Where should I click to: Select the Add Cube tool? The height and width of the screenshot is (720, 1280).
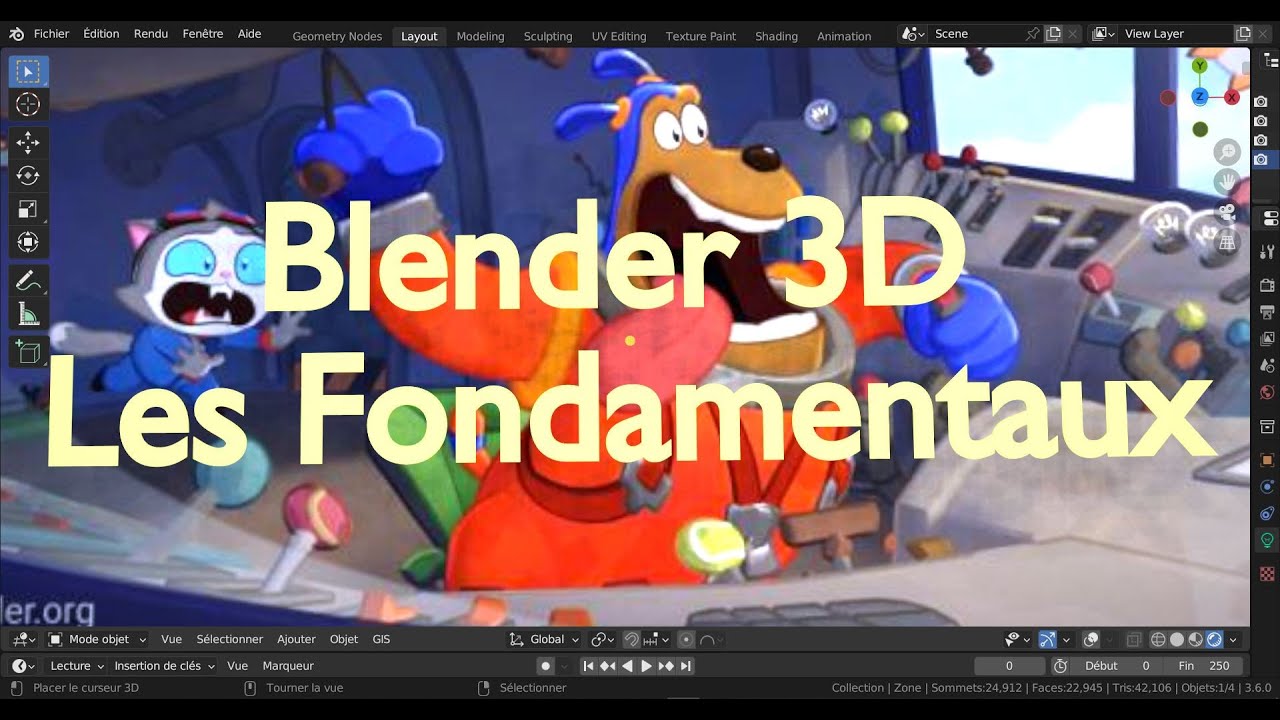[x=28, y=352]
